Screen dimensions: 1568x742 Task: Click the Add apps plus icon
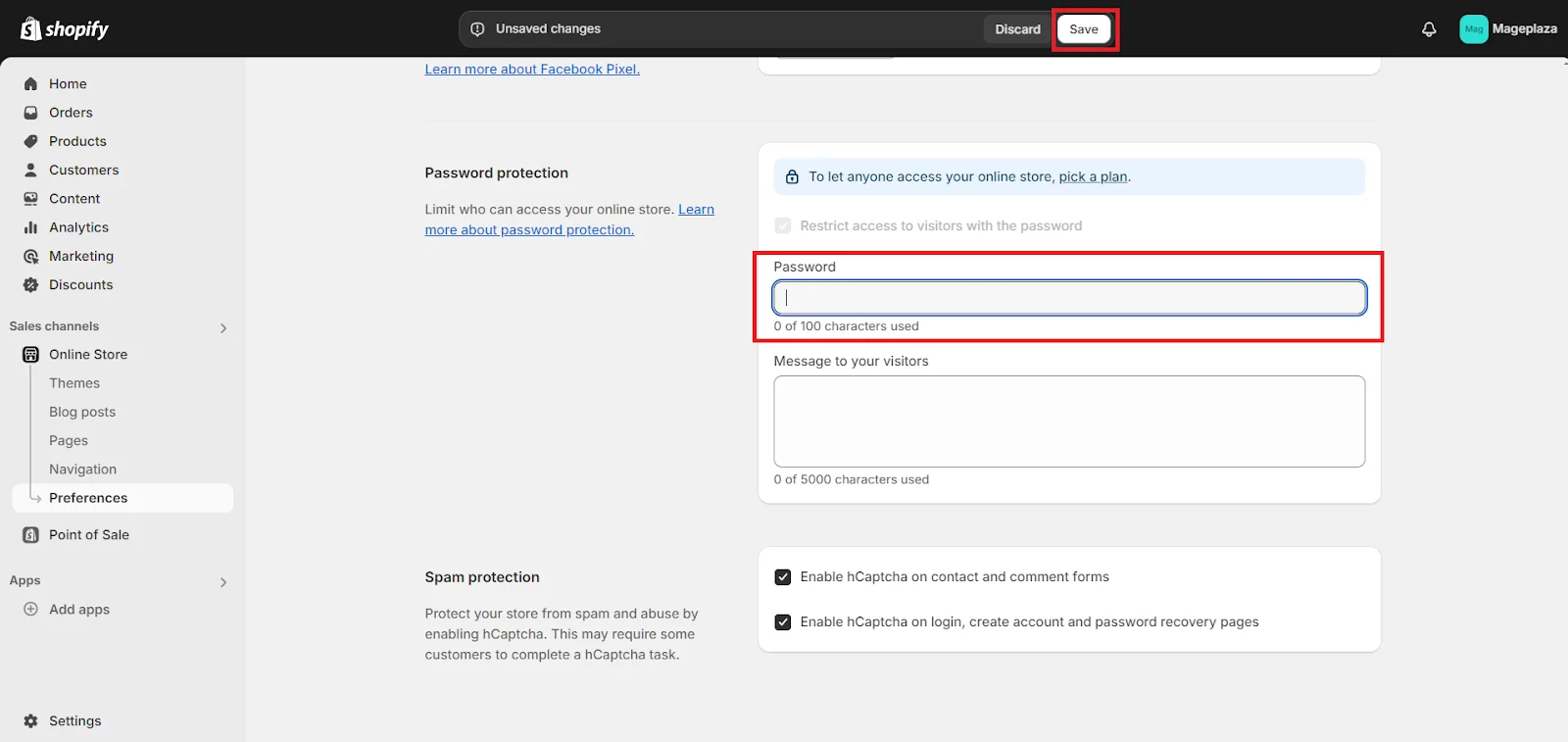[30, 610]
